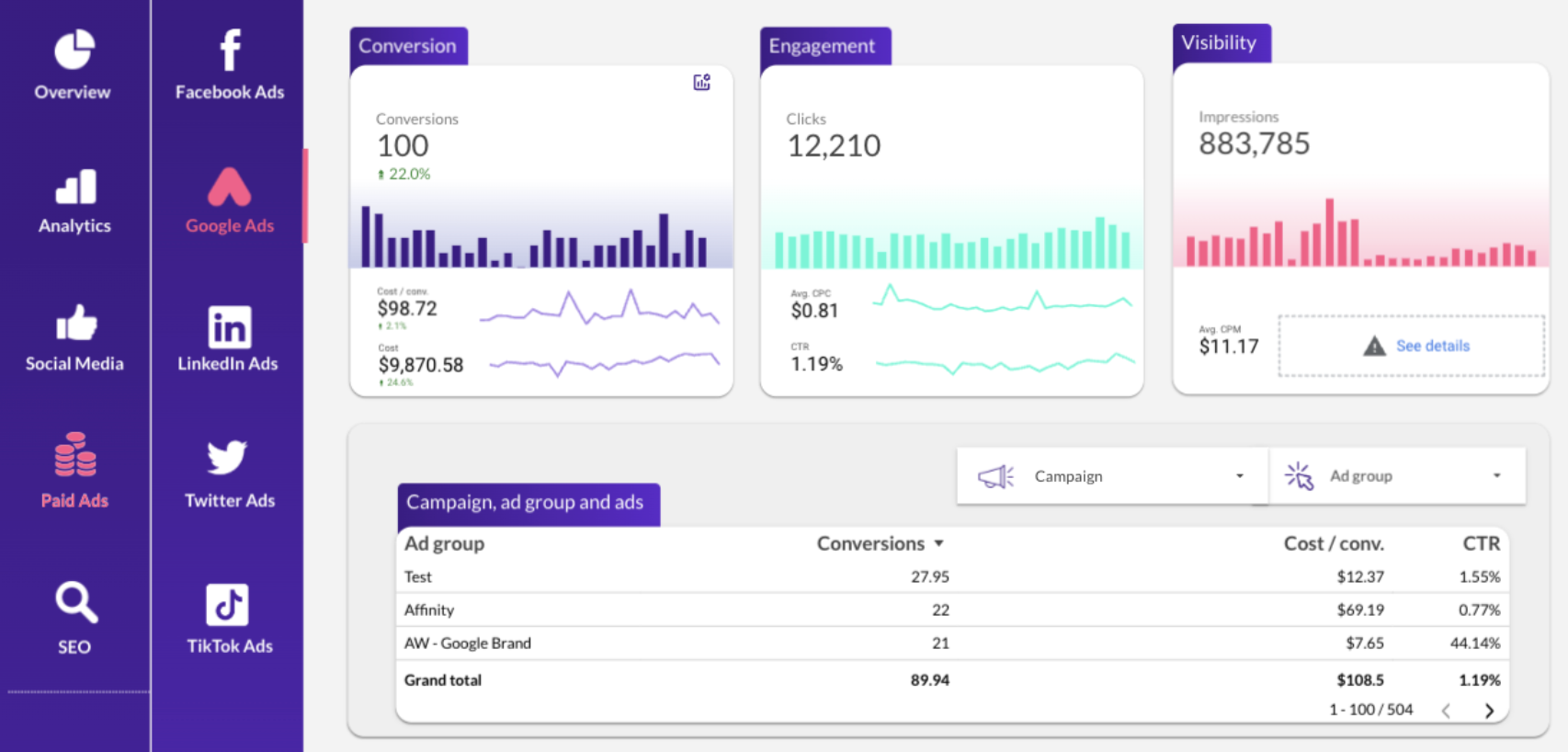
Task: Click the Impressions 883,785 value
Action: click(x=1255, y=143)
